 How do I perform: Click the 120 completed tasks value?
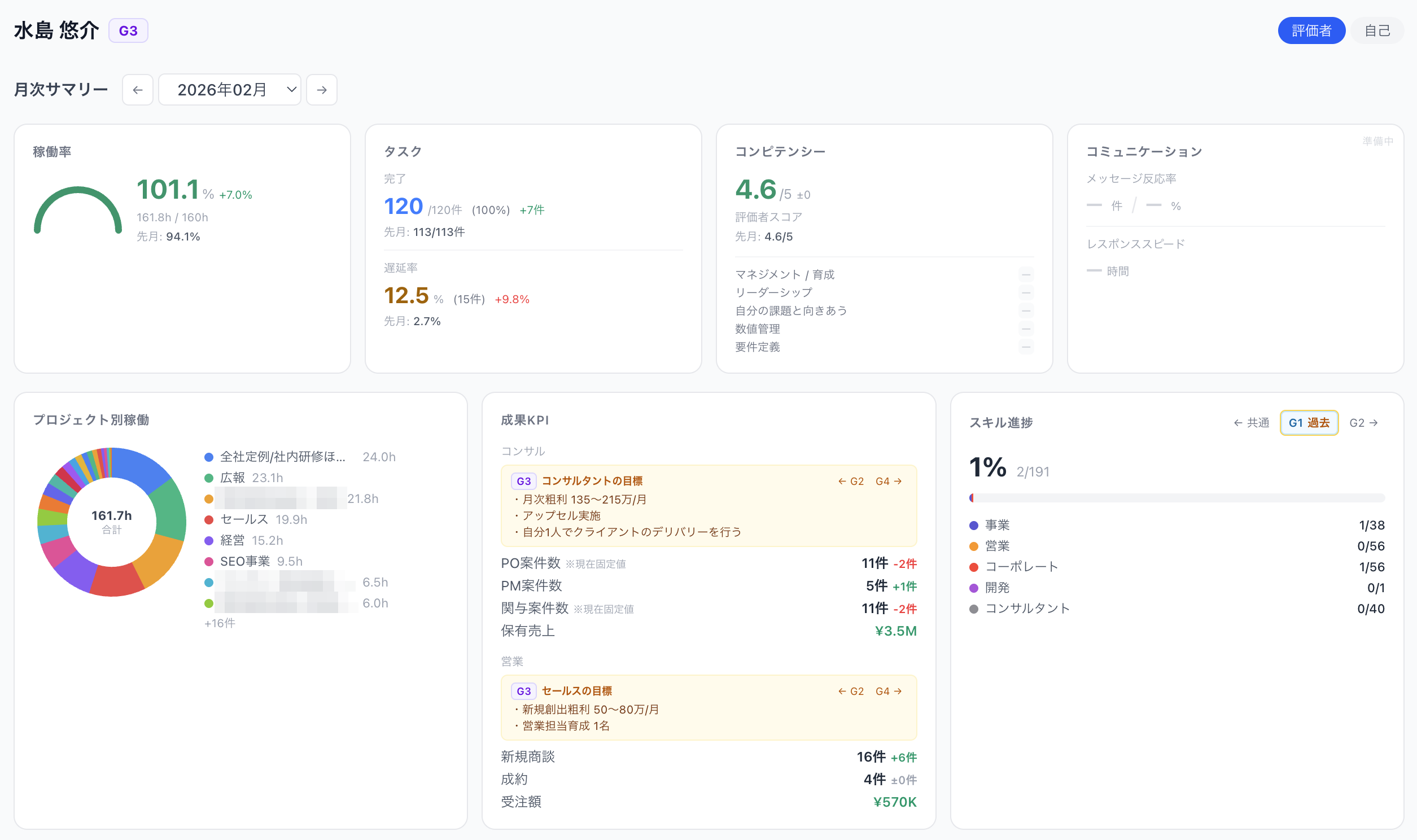pos(404,207)
